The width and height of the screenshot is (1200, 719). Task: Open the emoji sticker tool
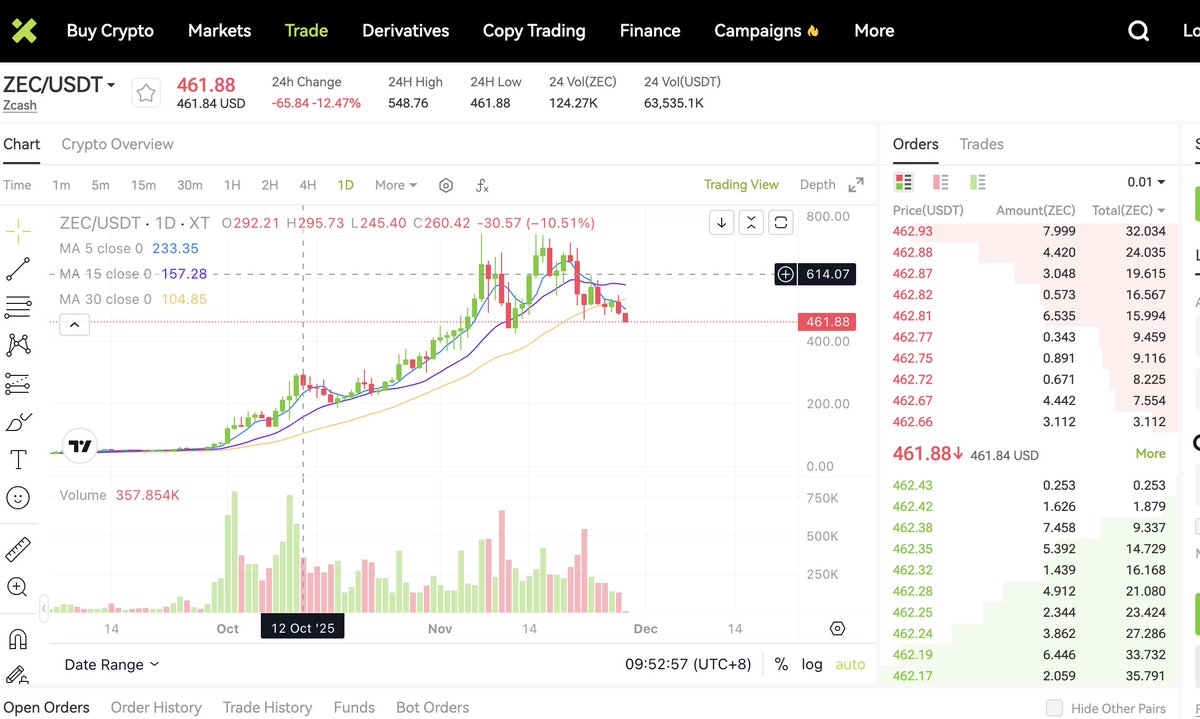(x=18, y=497)
